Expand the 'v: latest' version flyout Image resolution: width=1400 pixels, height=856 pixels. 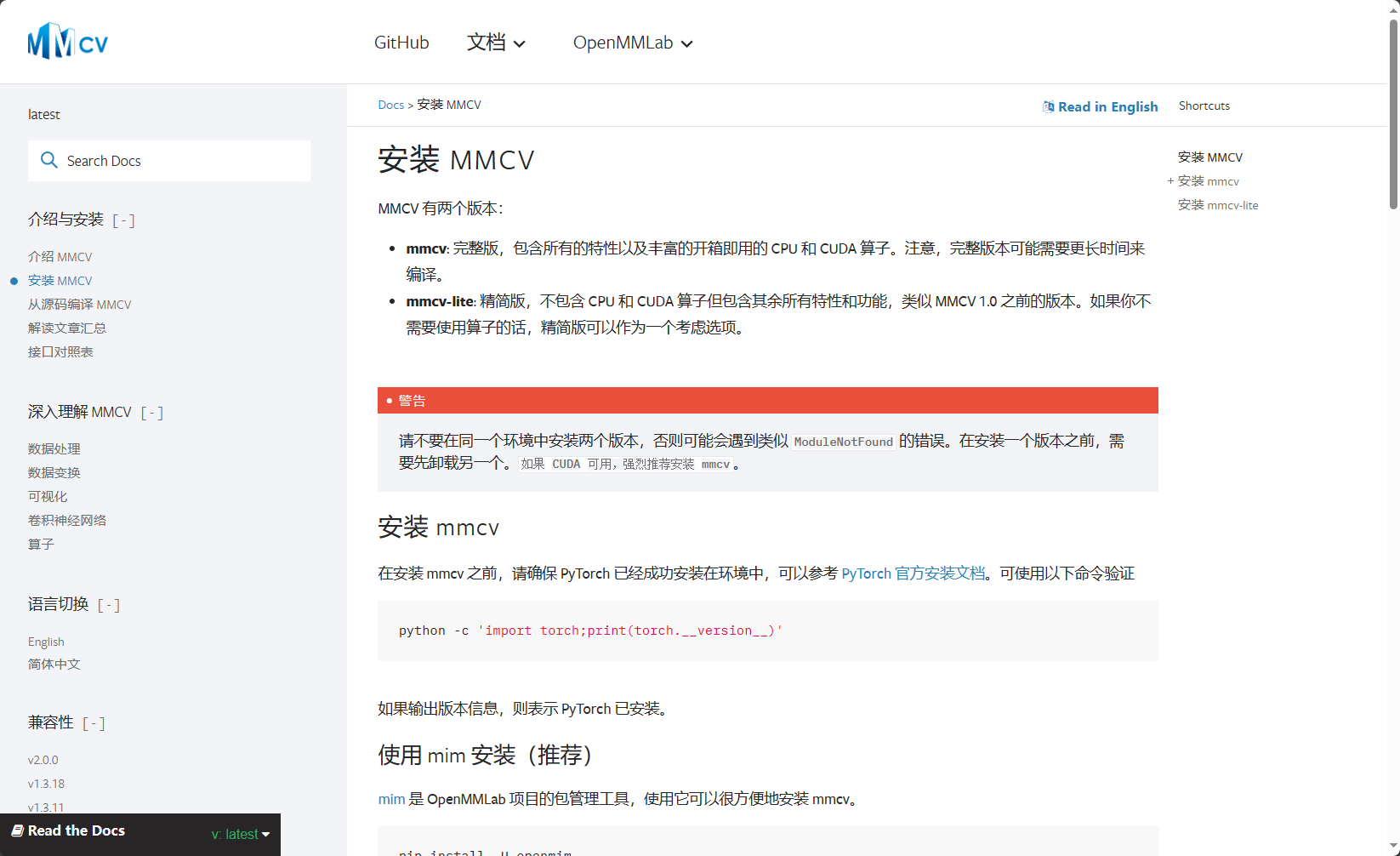coord(241,835)
